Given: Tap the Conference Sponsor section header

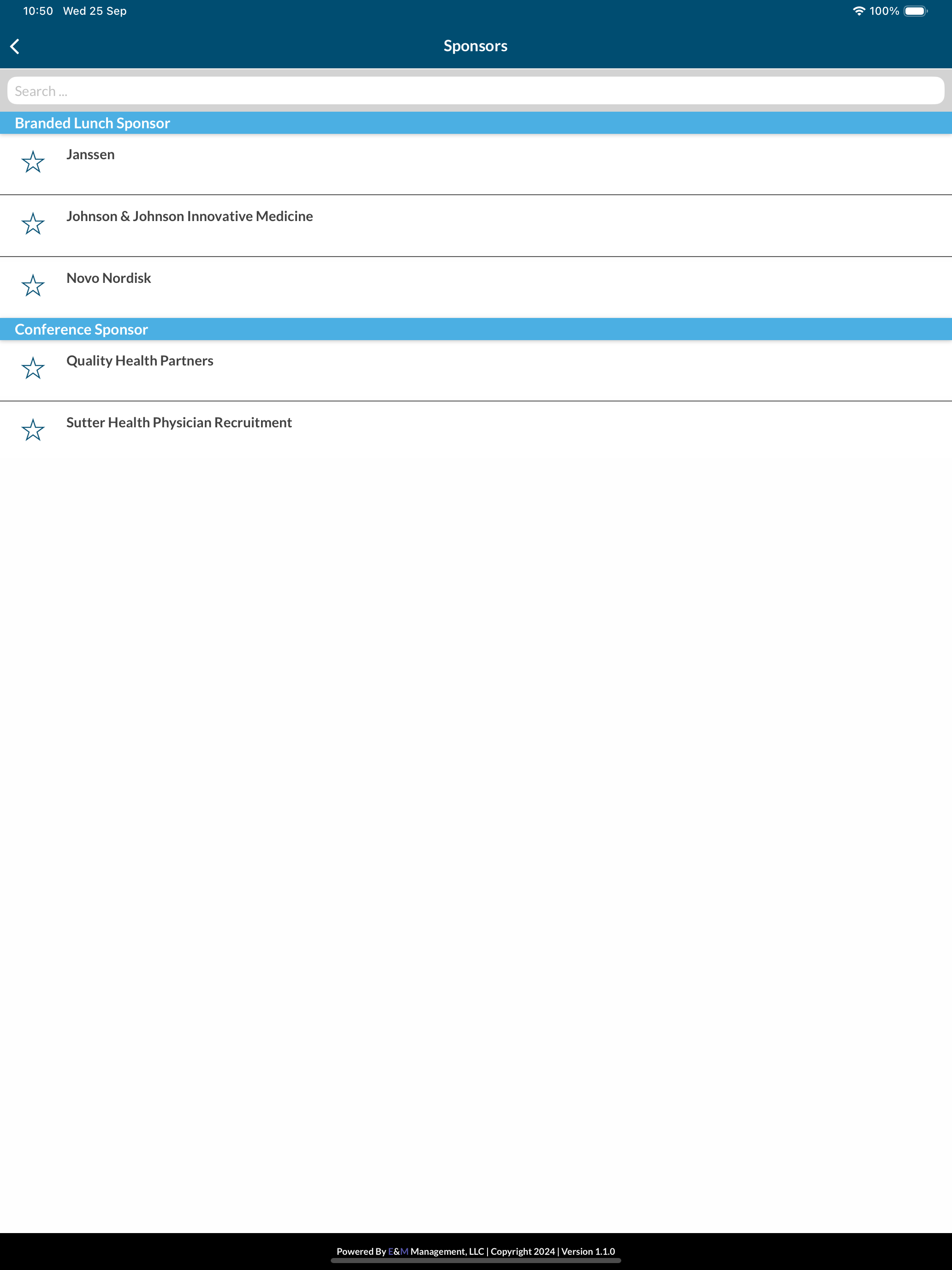Looking at the screenshot, I should click(x=476, y=329).
